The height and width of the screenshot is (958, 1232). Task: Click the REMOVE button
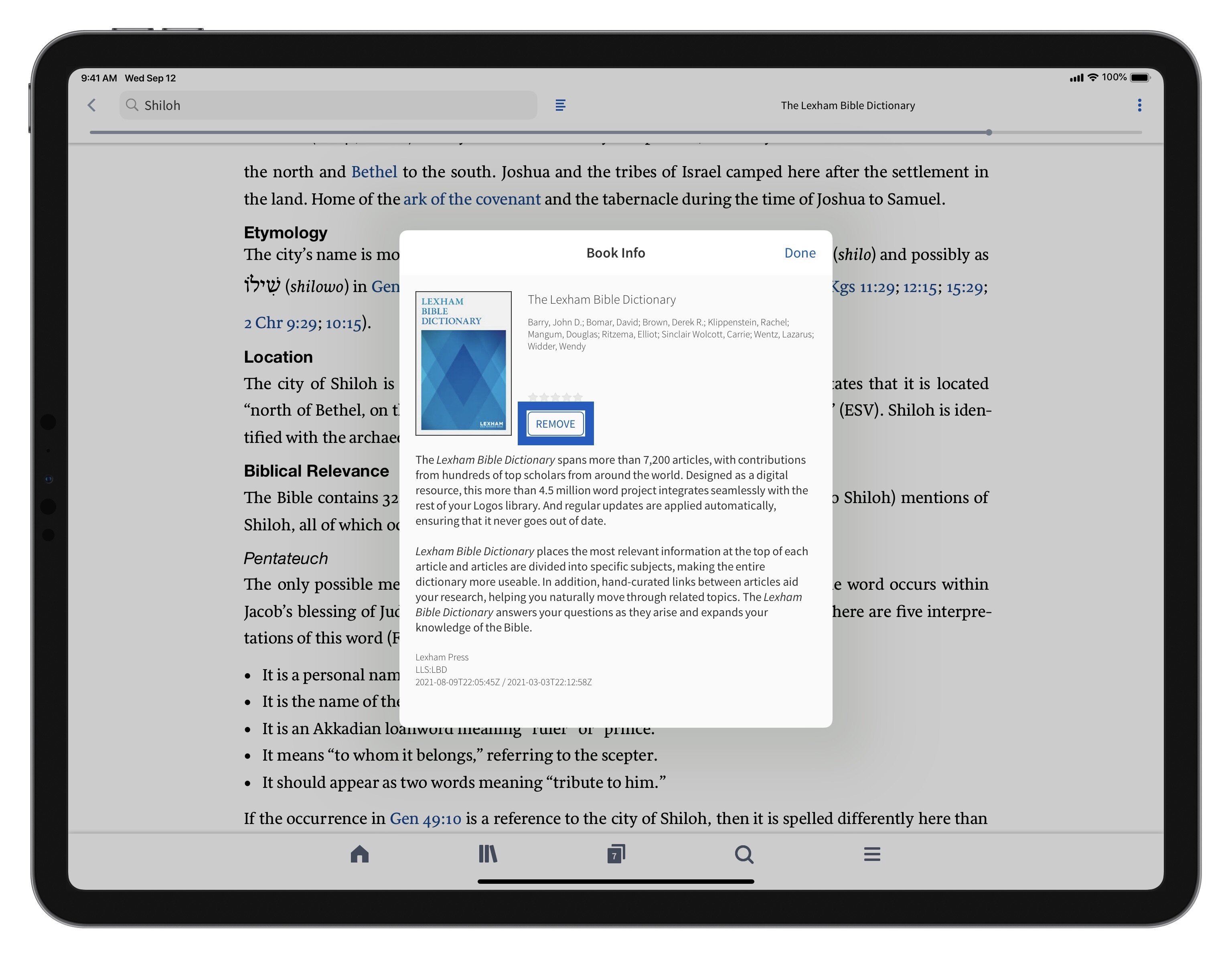point(555,424)
